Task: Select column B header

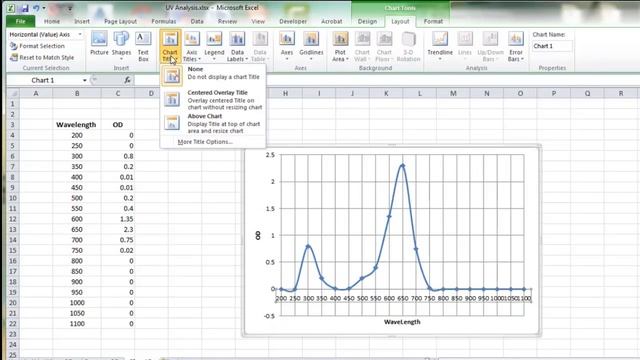Action: [x=77, y=93]
